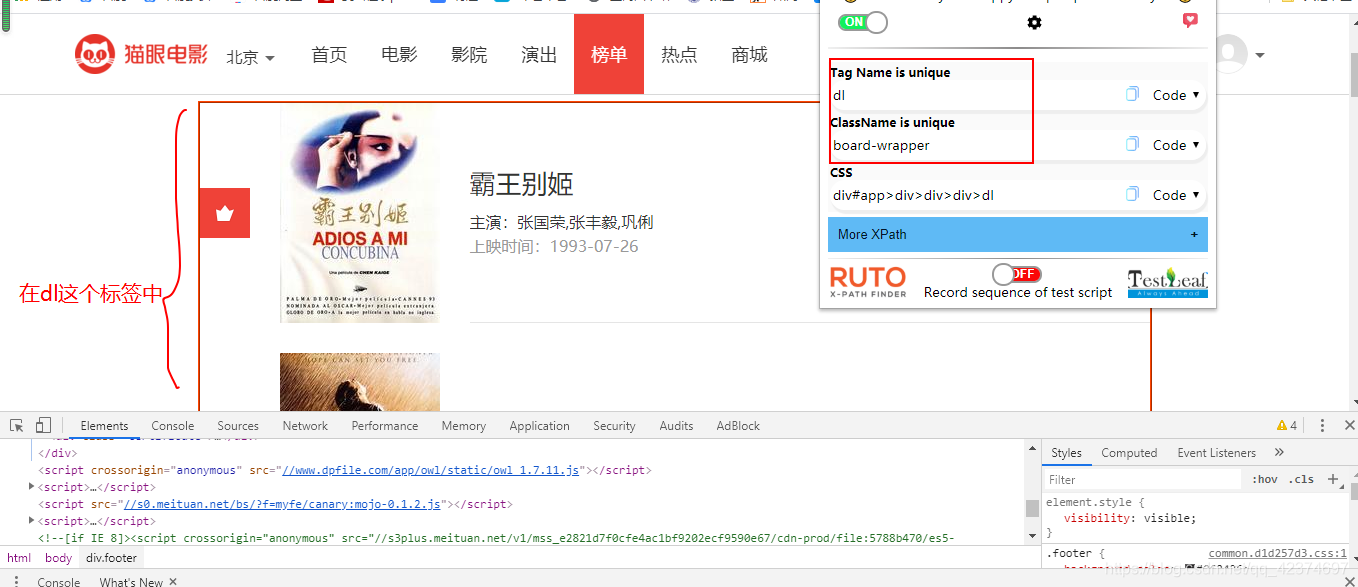The width and height of the screenshot is (1358, 587).
Task: Select the Computed pane tab
Action: (1129, 452)
